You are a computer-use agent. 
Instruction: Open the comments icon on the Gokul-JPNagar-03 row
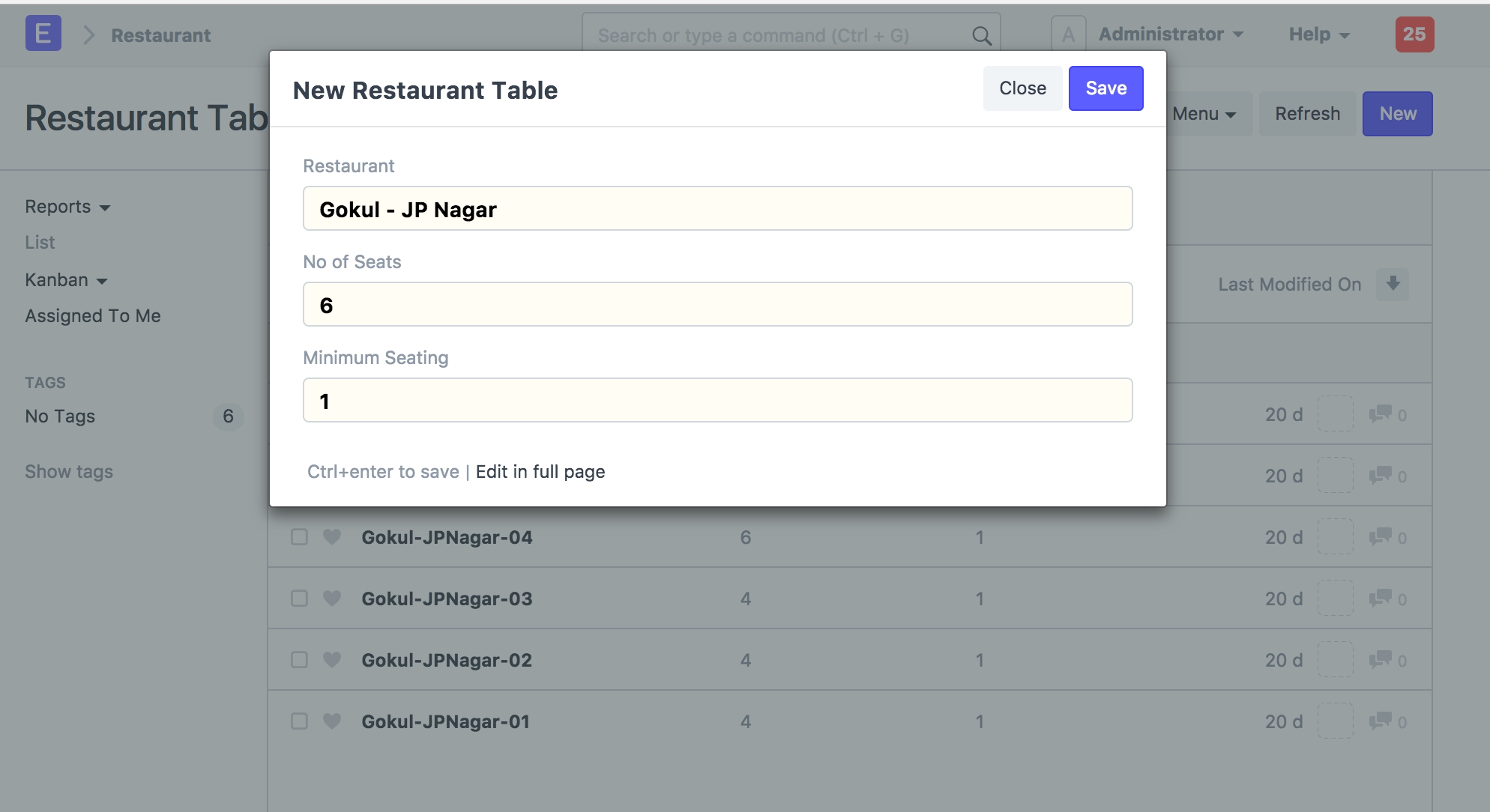coord(1380,599)
